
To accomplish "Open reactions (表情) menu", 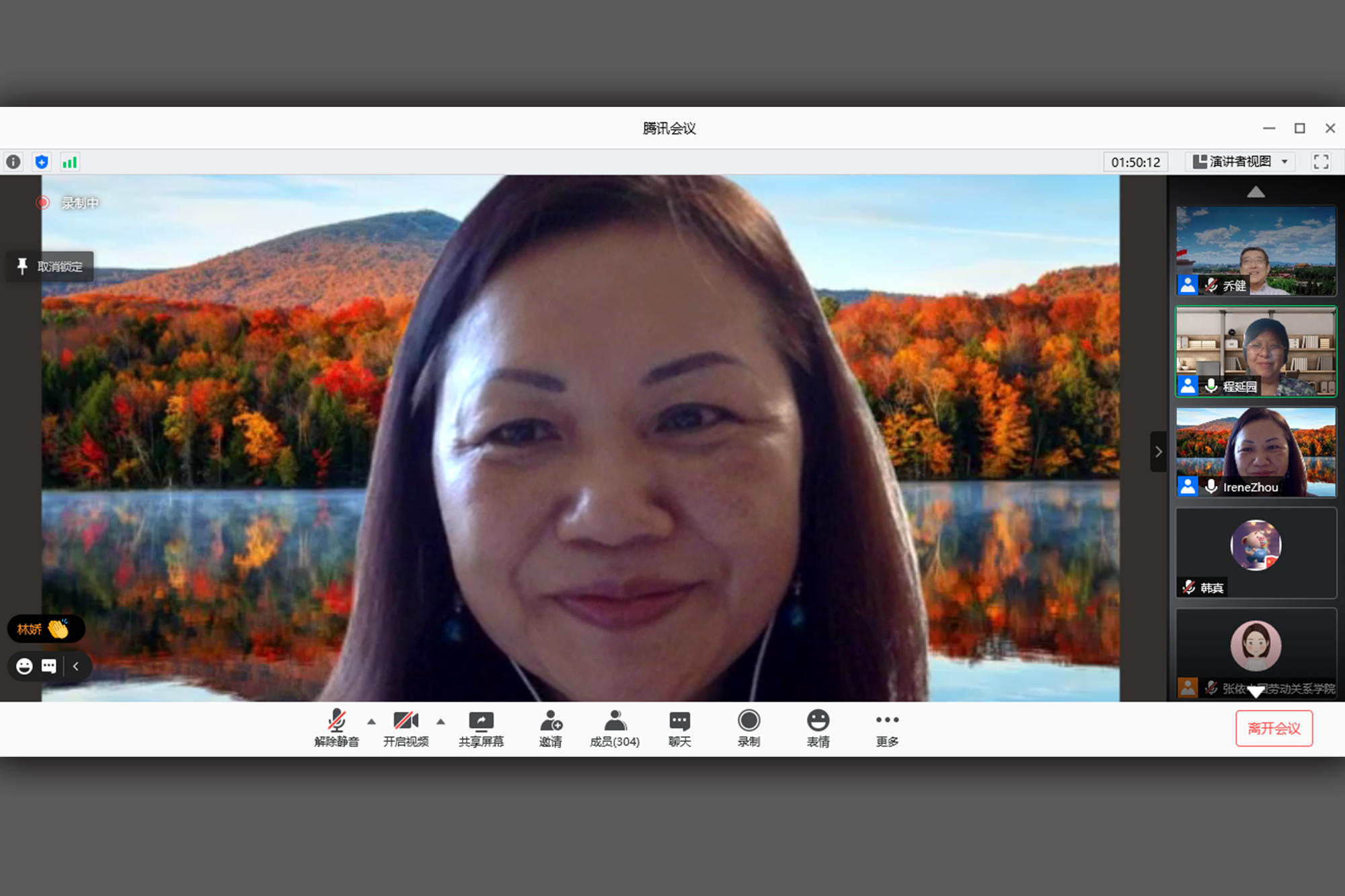I will 818,729.
